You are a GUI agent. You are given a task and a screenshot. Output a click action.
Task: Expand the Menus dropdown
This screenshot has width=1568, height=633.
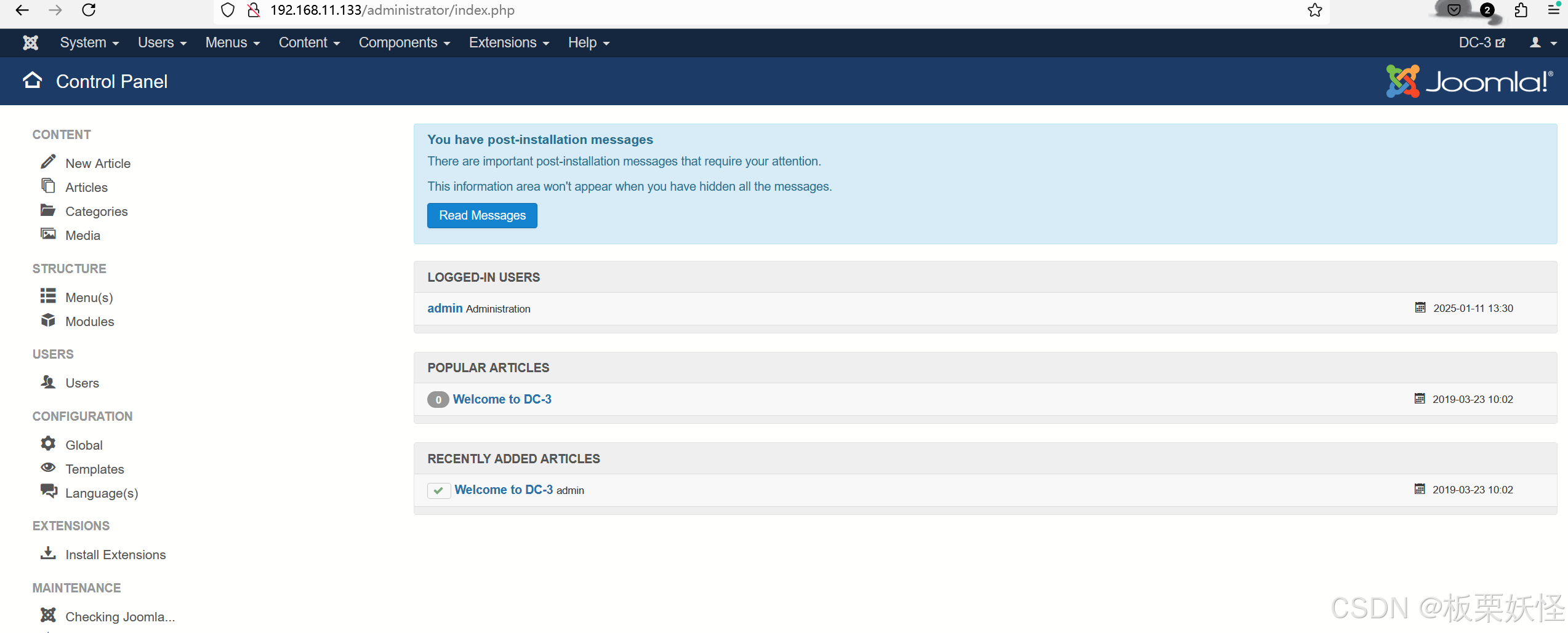point(233,42)
